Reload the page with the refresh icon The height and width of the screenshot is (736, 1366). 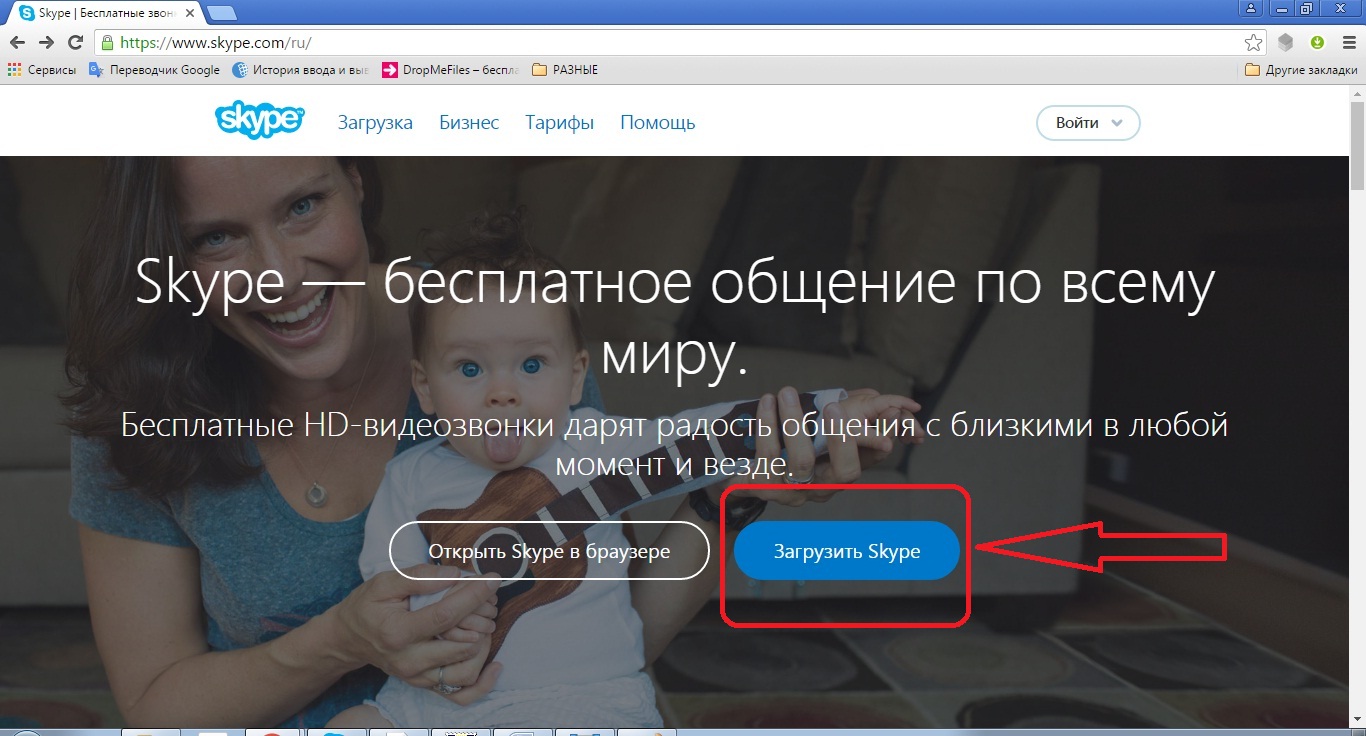click(x=75, y=43)
